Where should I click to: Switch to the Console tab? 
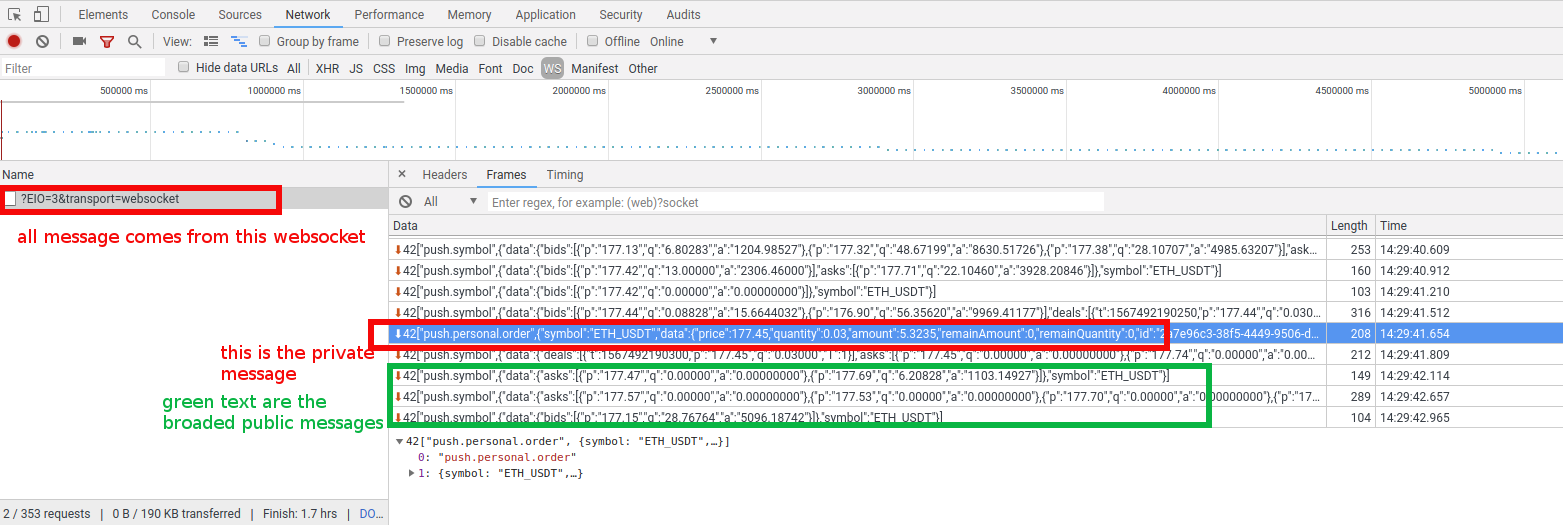coord(173,14)
